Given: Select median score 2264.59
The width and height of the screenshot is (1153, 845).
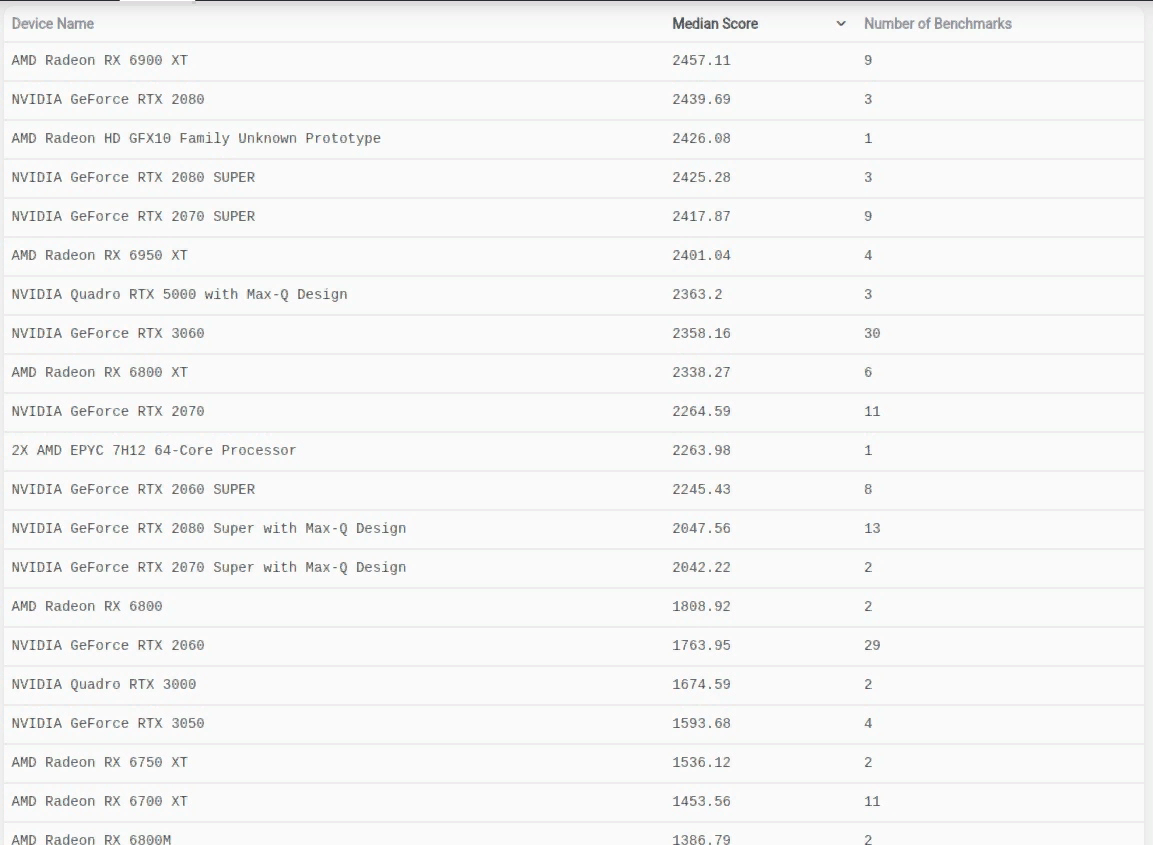Looking at the screenshot, I should click(702, 411).
